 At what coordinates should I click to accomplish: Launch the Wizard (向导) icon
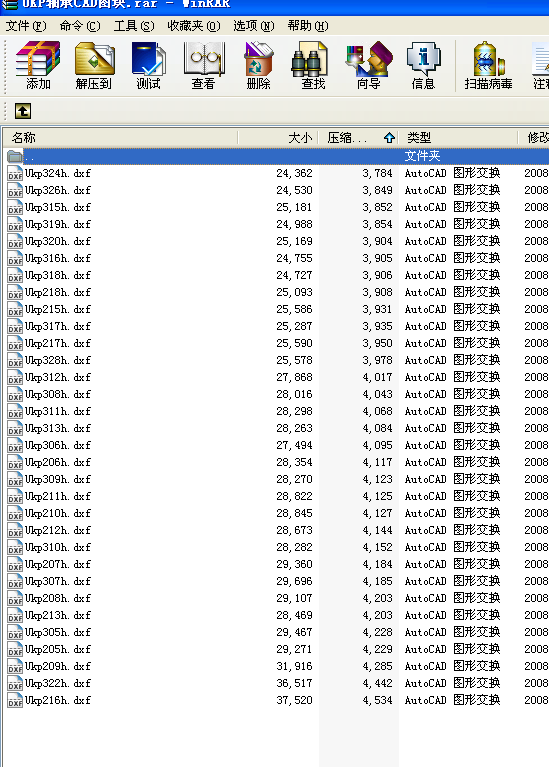[368, 66]
